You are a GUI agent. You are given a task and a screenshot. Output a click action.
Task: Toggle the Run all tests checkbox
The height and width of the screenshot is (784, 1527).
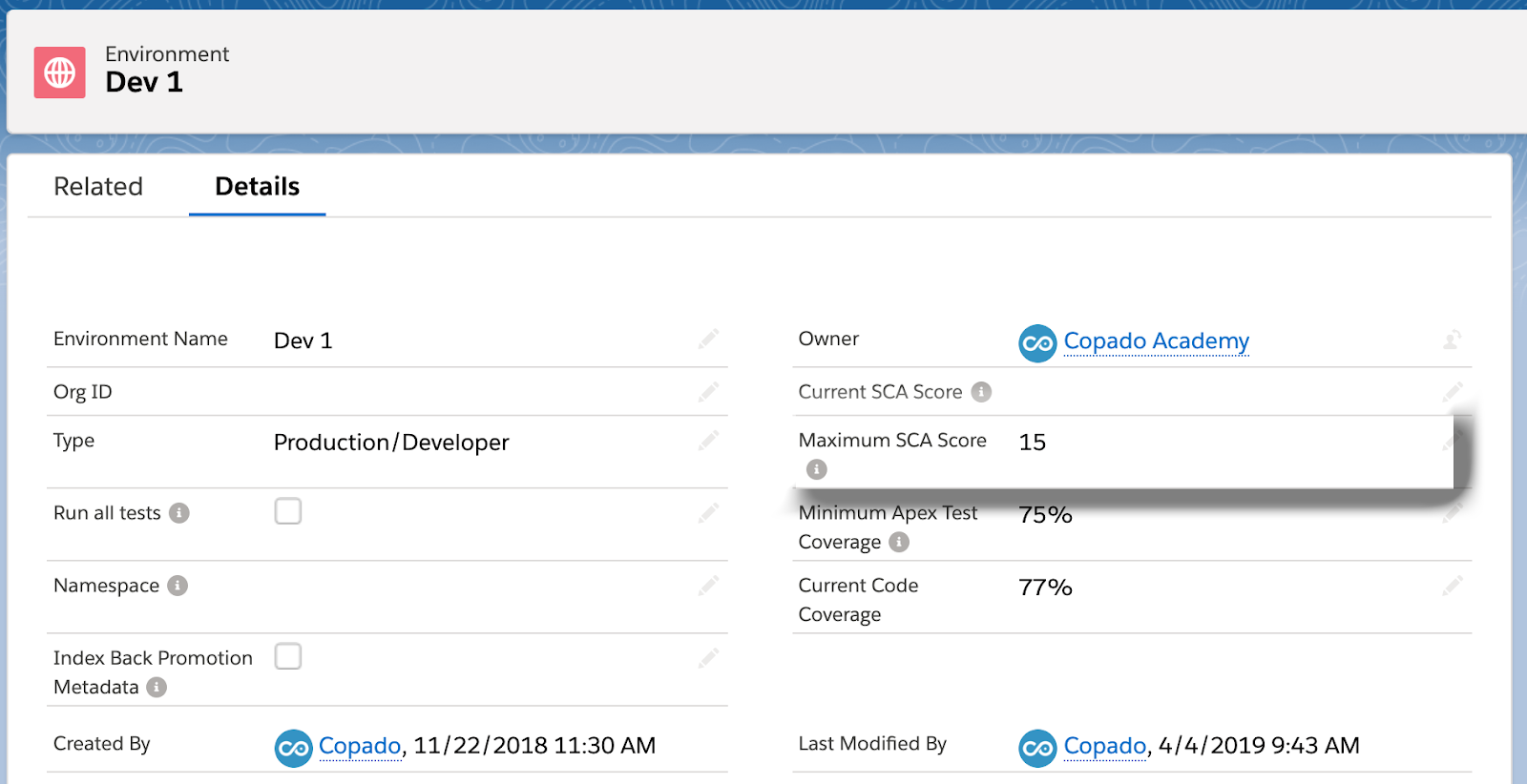coord(288,511)
